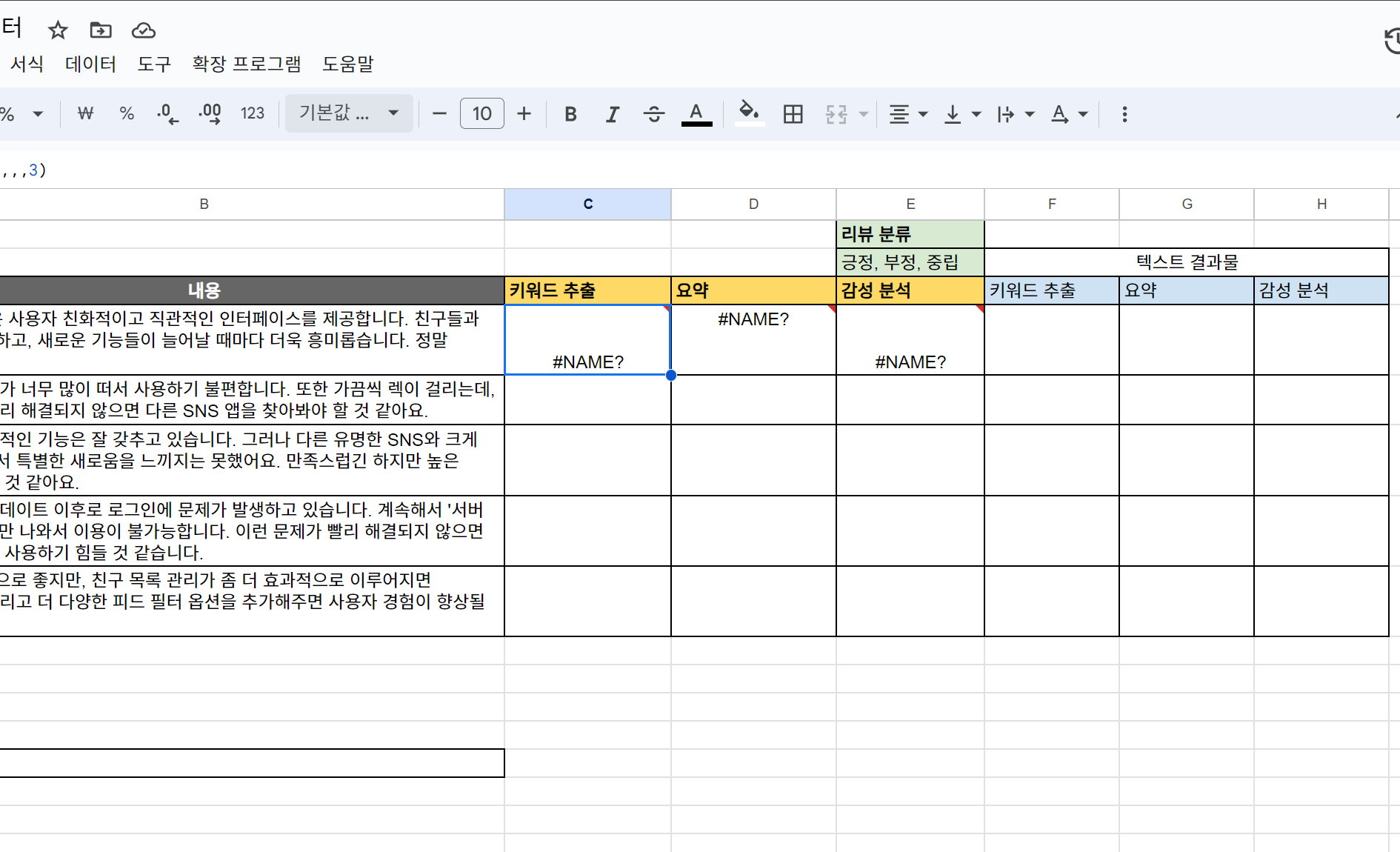Select review mentioning 다른 SNS 앱을 찾아봐야
This screenshot has width=1400, height=852.
tap(252, 399)
